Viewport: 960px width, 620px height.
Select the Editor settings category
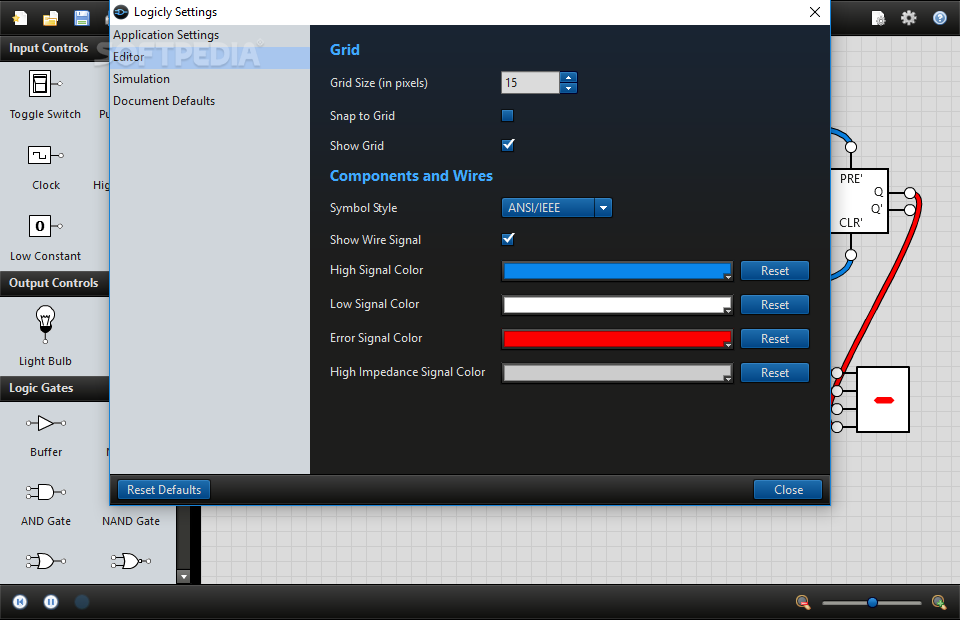210,58
